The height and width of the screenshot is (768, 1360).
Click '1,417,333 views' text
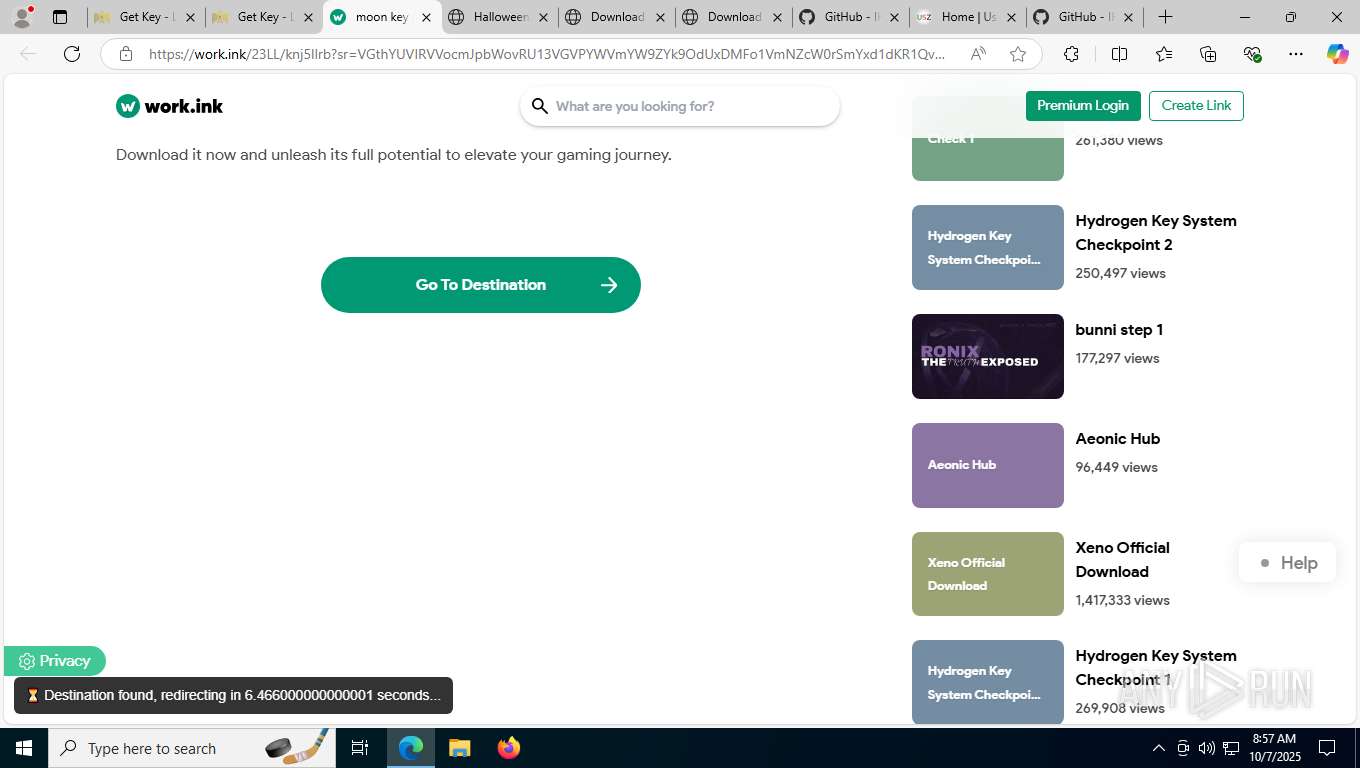click(x=1122, y=600)
